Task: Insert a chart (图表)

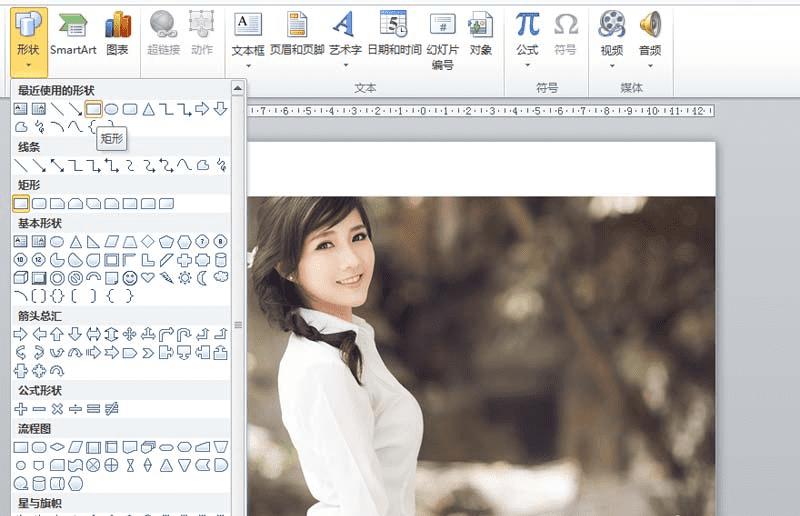Action: coord(117,34)
